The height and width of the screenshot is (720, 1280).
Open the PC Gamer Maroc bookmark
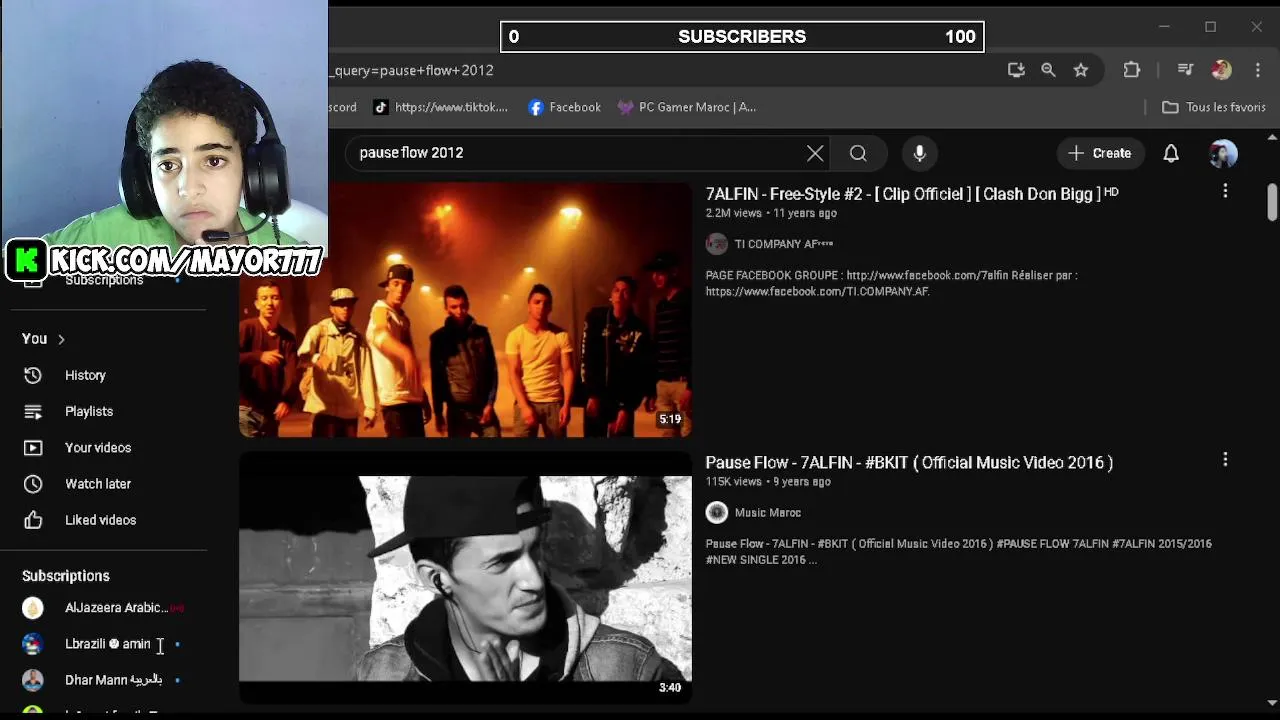(686, 107)
